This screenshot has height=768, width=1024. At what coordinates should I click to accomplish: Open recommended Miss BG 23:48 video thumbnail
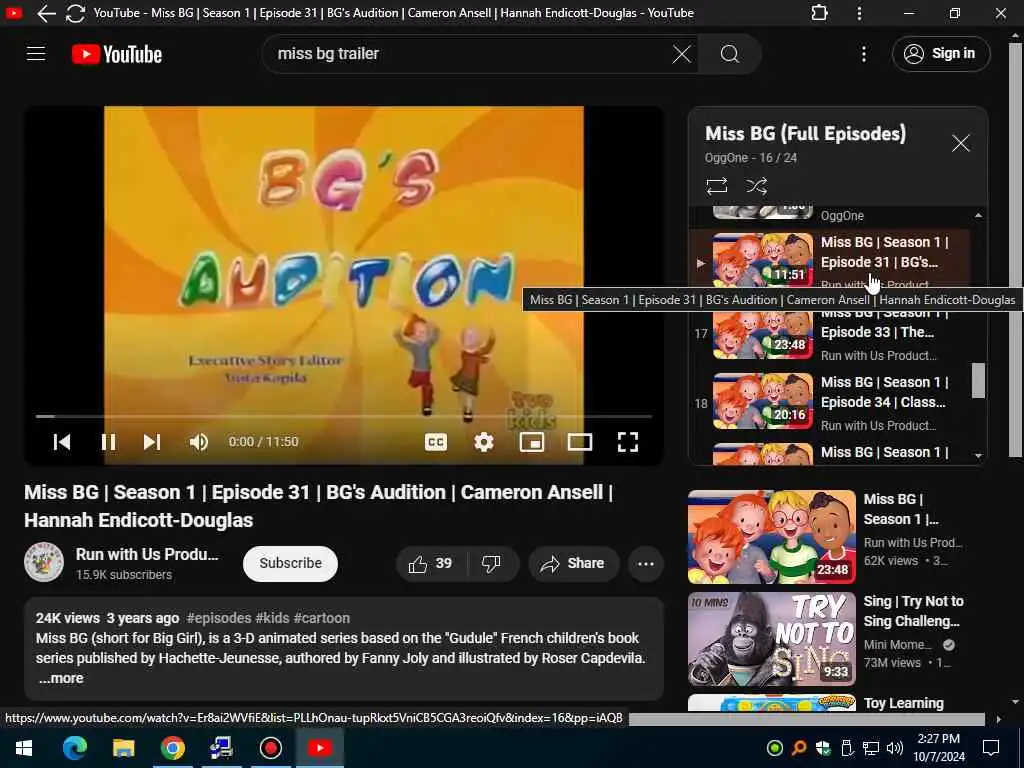click(771, 537)
